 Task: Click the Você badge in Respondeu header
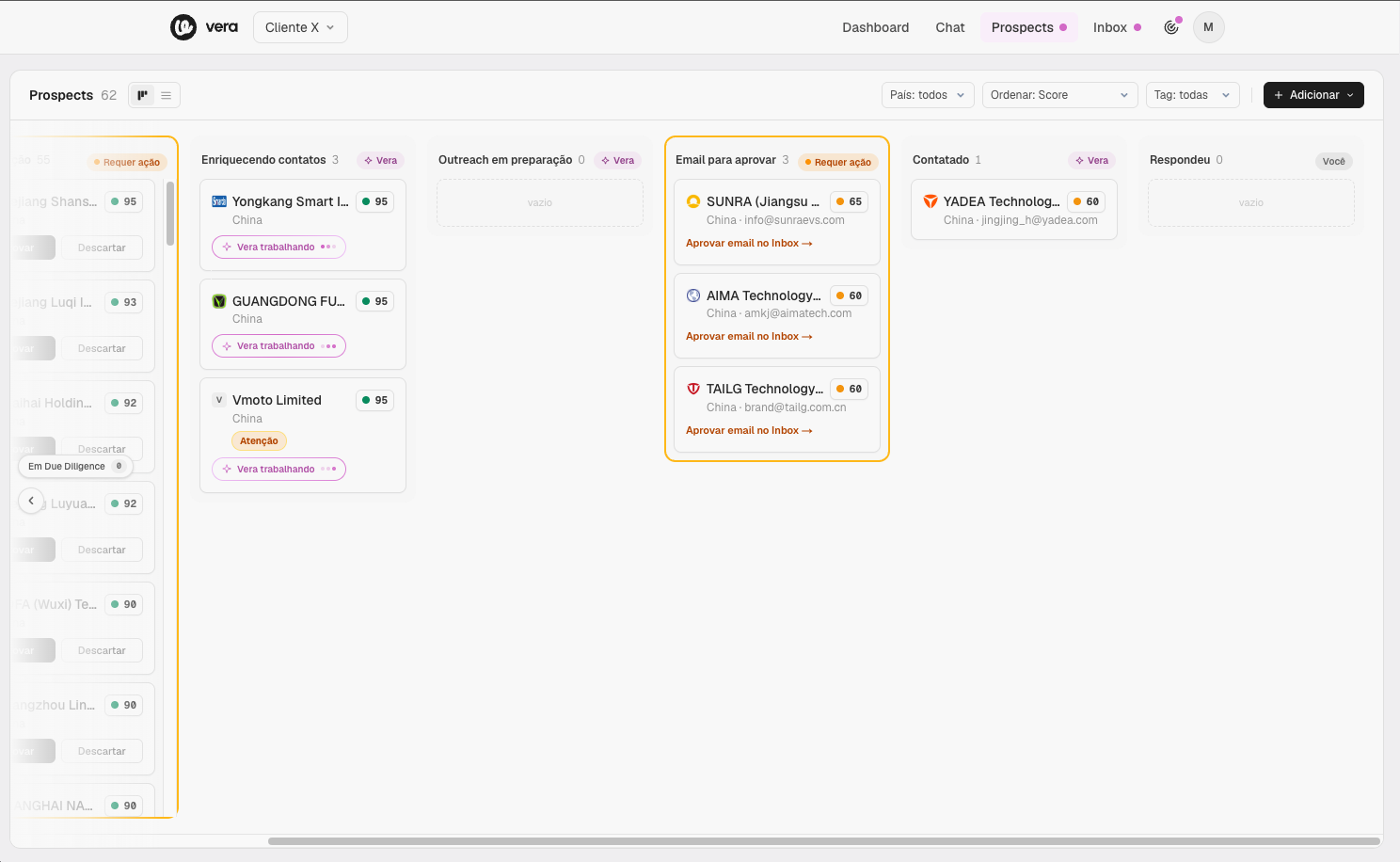click(x=1333, y=161)
